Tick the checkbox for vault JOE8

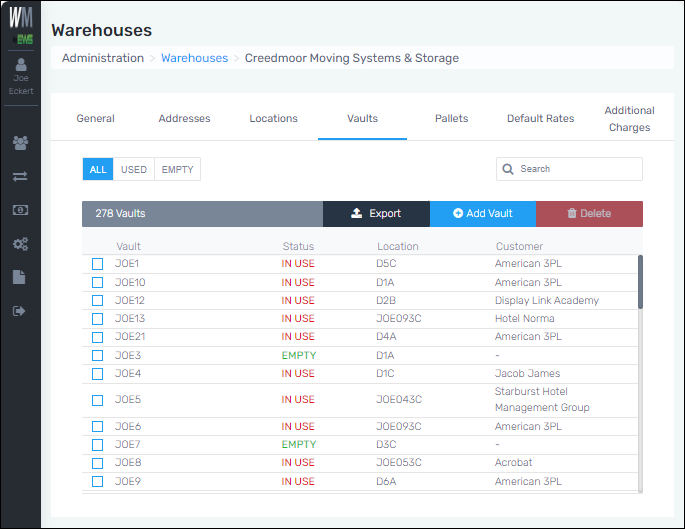coord(97,463)
